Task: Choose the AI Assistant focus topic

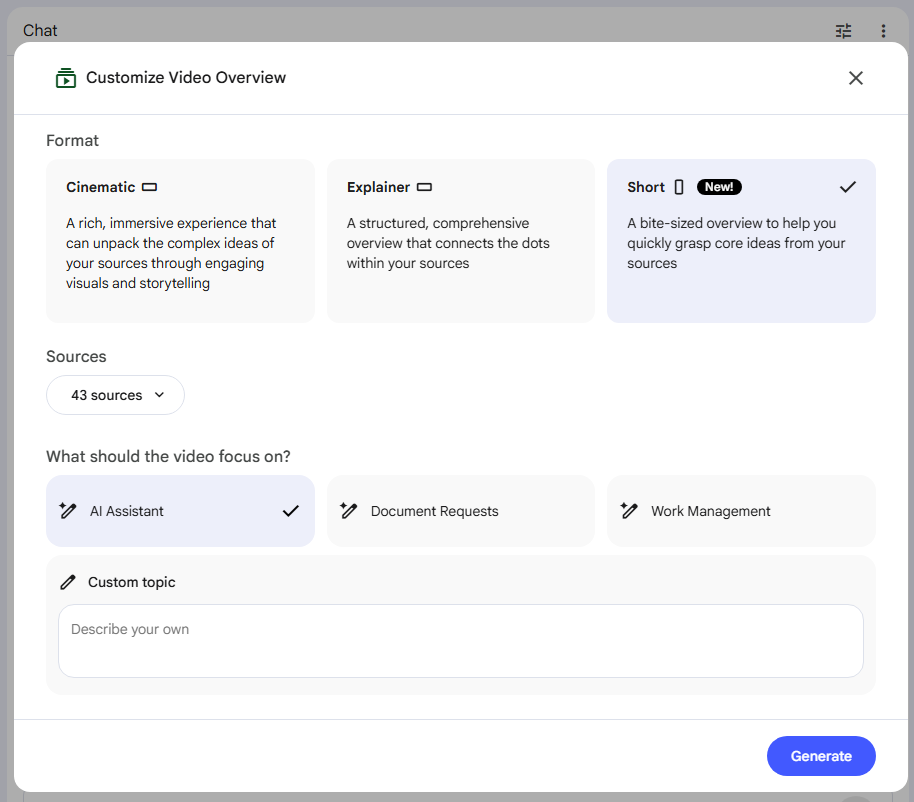Action: click(x=180, y=511)
